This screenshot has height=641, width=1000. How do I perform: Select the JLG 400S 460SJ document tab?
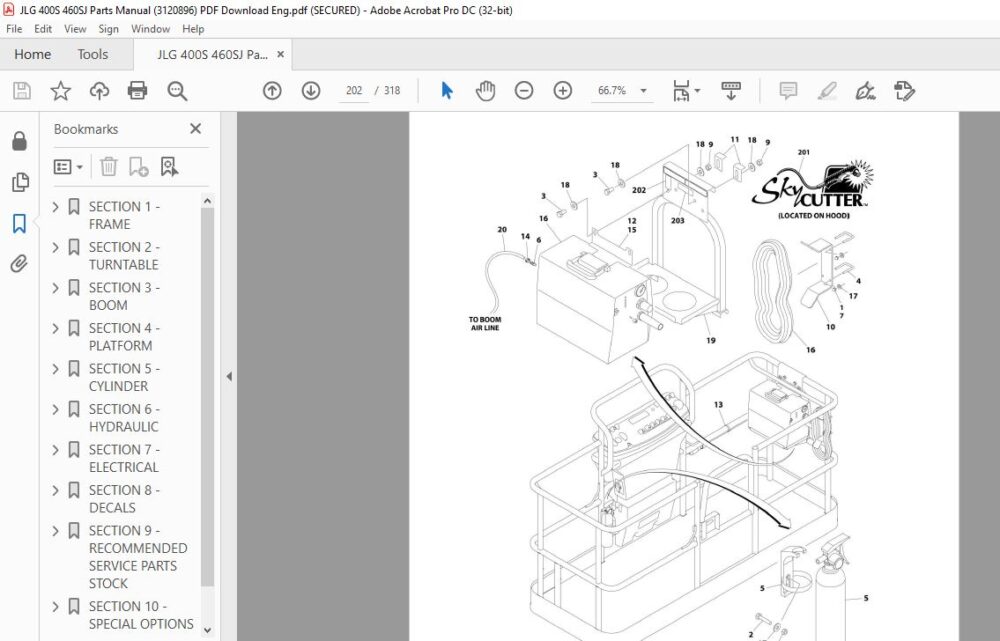(x=212, y=54)
